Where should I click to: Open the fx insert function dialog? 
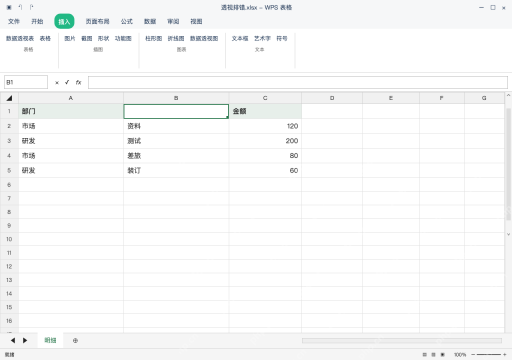pos(78,82)
